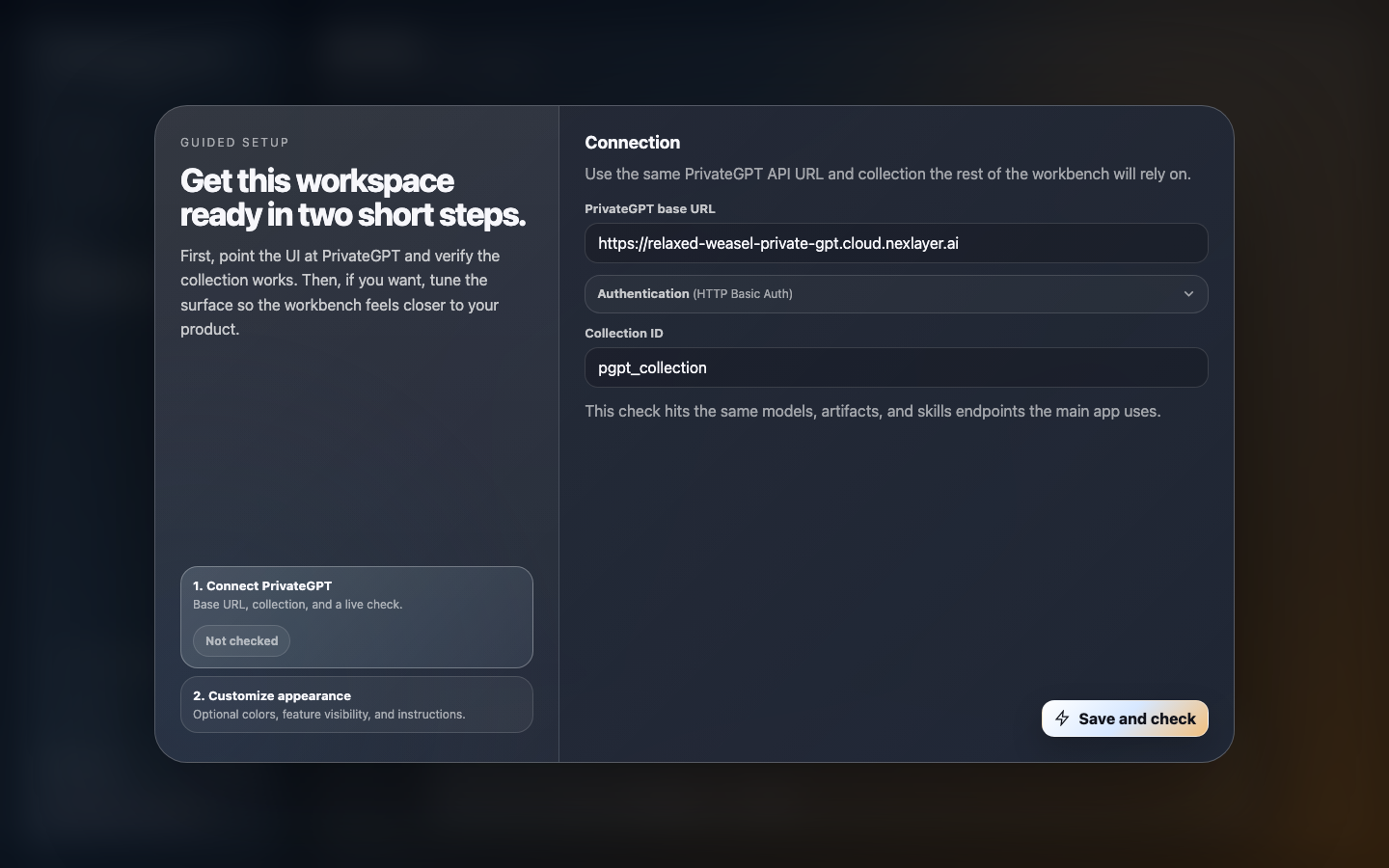Click the Connection heading

pos(632,143)
